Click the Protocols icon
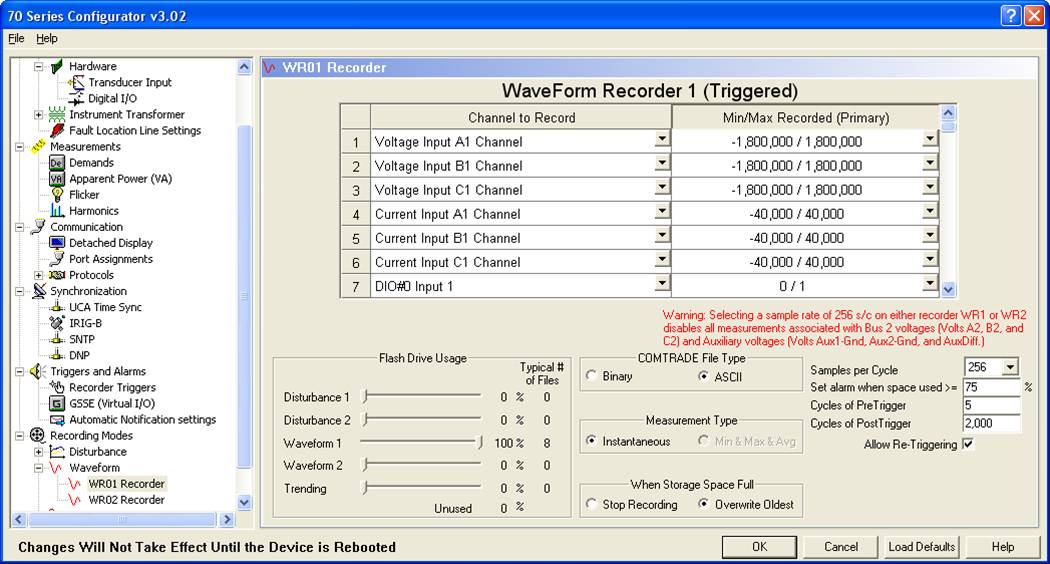1050x564 pixels. tap(57, 275)
